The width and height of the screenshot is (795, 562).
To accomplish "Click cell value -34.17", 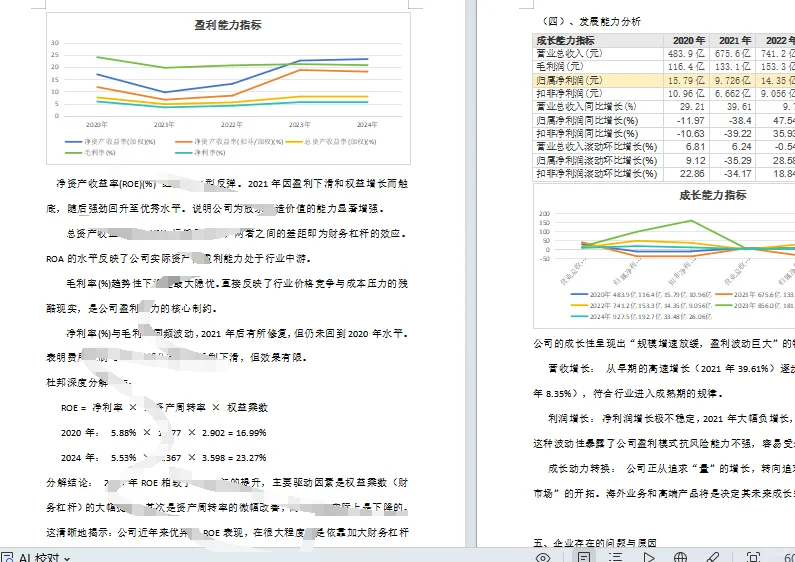I will coord(732,174).
